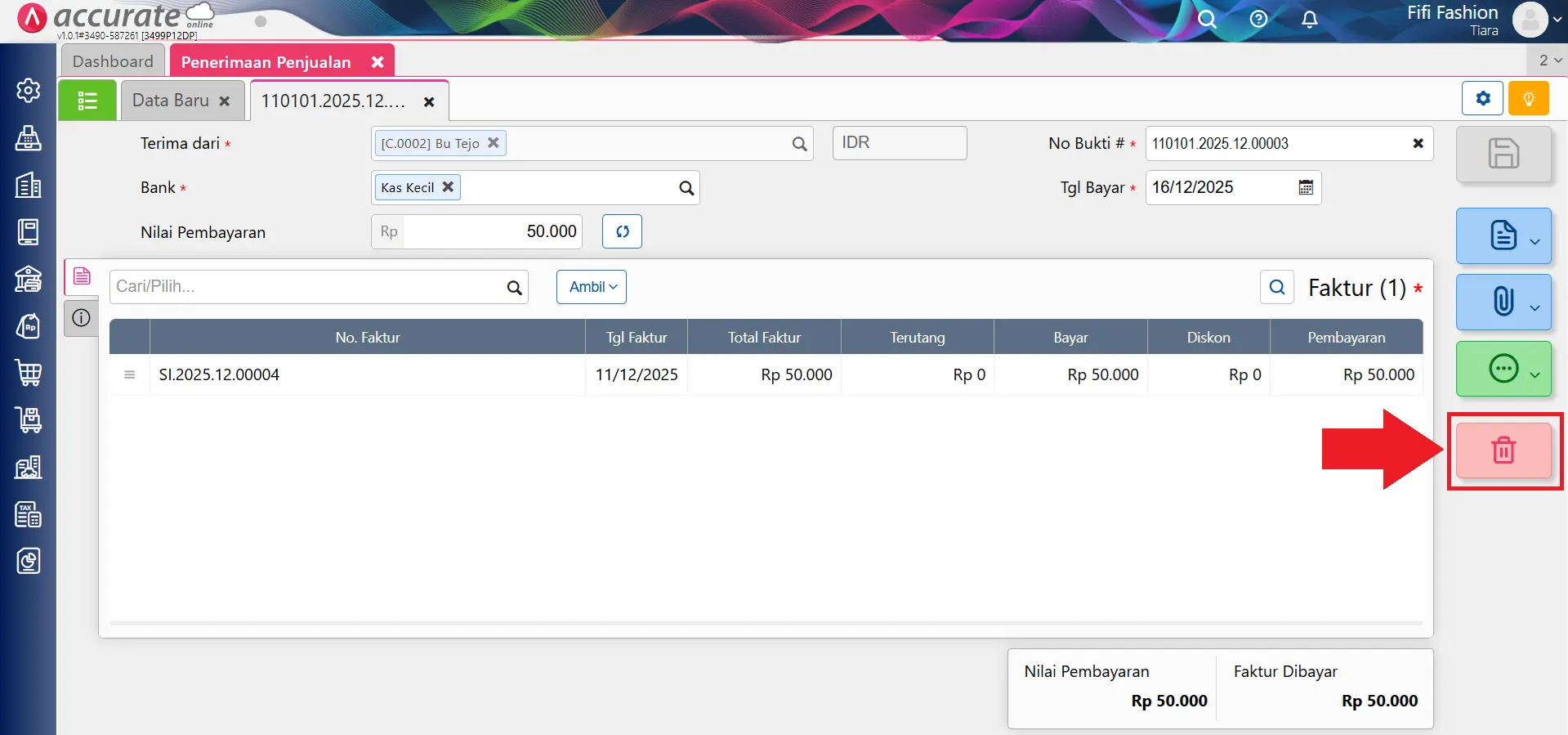Open the calendar picker for Tgl Bayar
Image resolution: width=1568 pixels, height=735 pixels.
pos(1306,187)
